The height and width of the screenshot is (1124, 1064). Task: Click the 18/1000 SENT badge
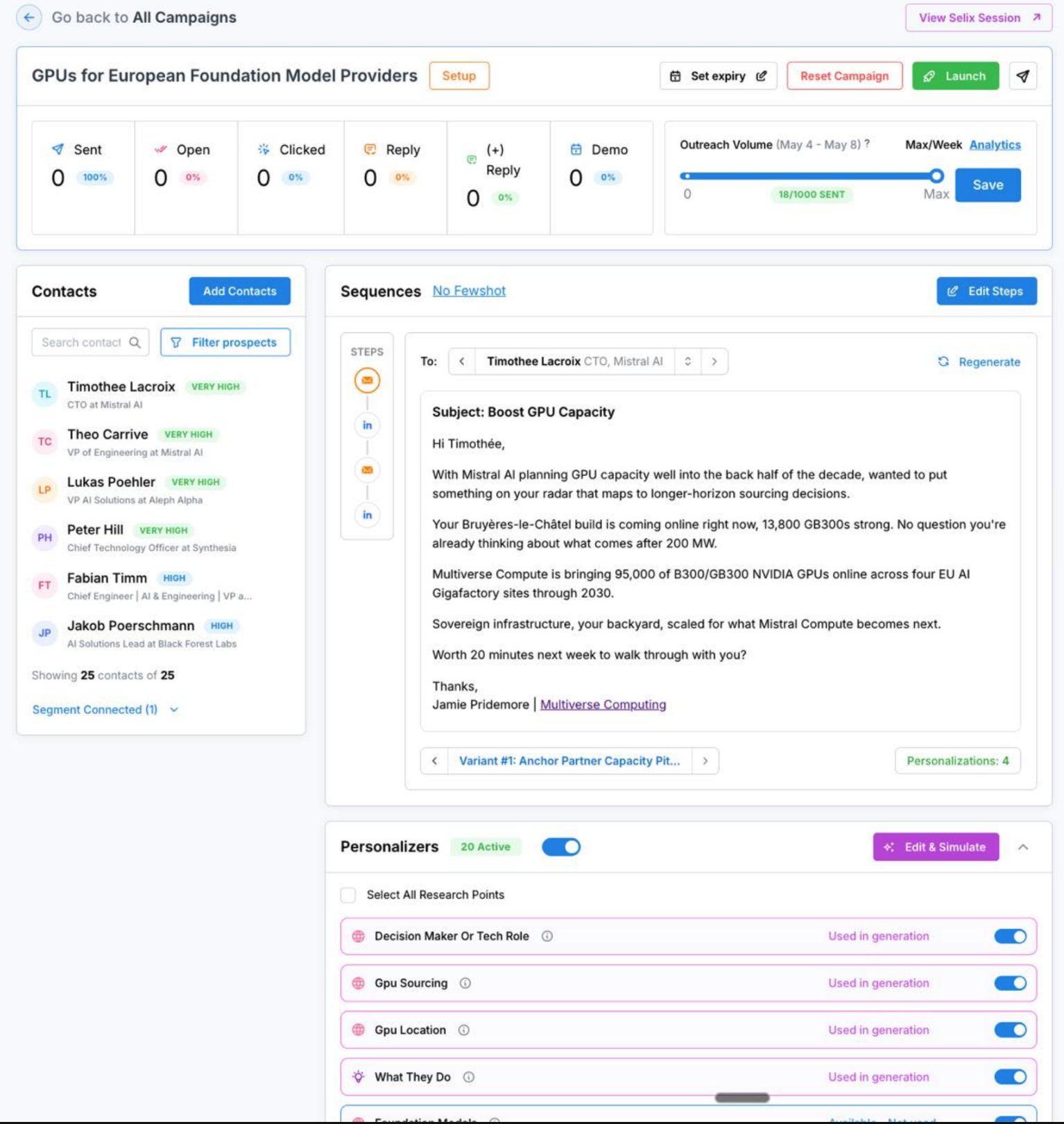[x=812, y=194]
